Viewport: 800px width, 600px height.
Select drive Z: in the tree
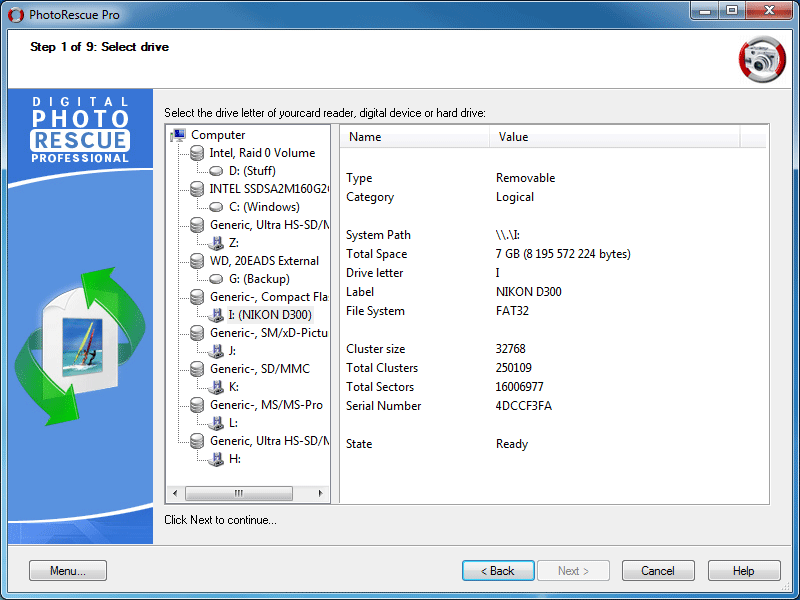coord(234,243)
